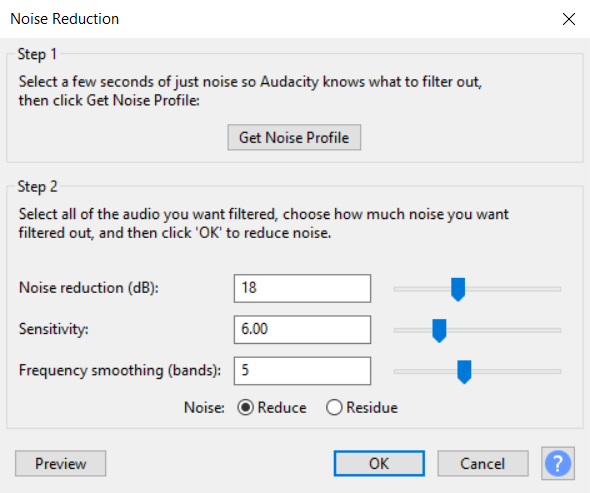This screenshot has height=493, width=590.
Task: Close the Noise Reduction dialog with X
Action: 569,19
